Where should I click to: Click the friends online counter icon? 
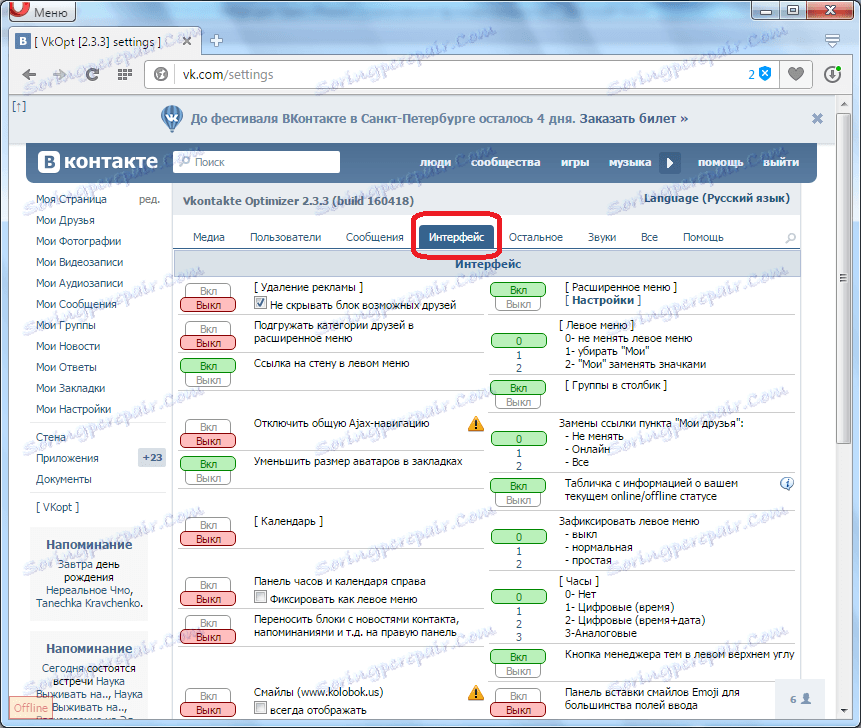tap(800, 699)
